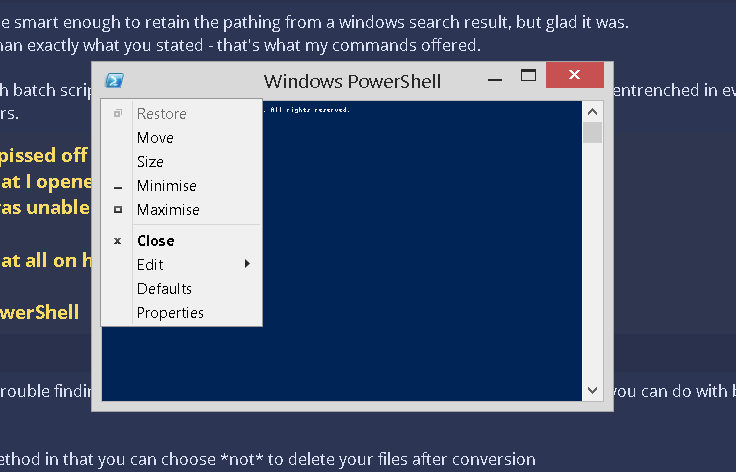Click the PowerShell scrollbar up arrow
Viewport: 736px width, 472px height.
tap(592, 112)
